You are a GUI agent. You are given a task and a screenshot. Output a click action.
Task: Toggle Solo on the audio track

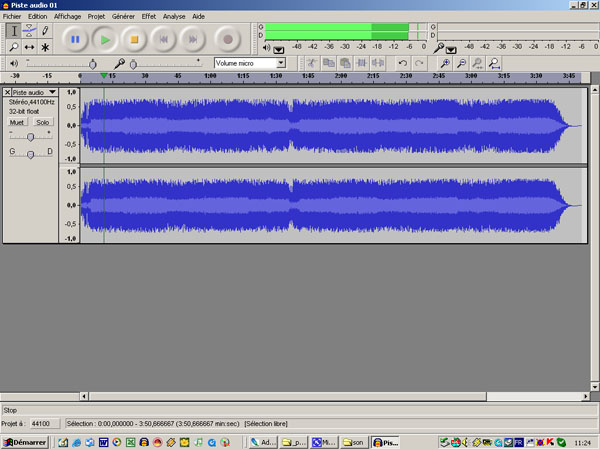coord(42,122)
